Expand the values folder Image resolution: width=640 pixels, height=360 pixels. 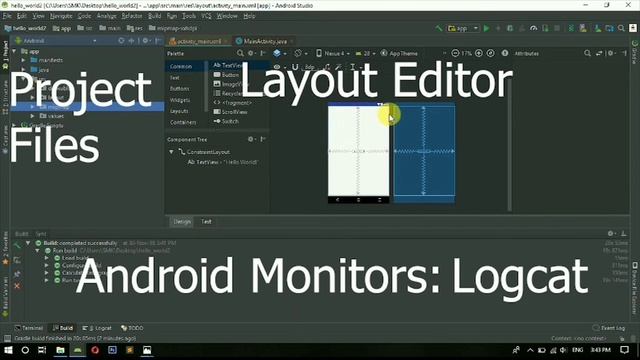pyautogui.click(x=33, y=116)
